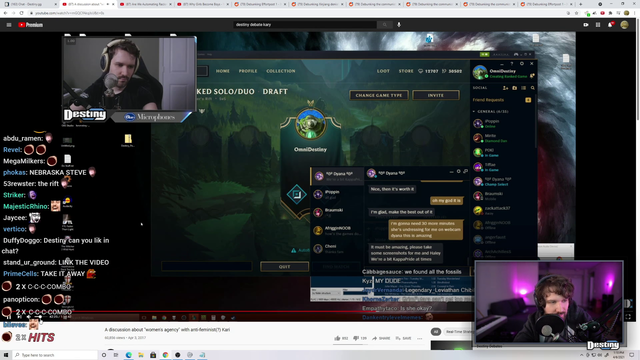Open the YouTube create video icon
The height and width of the screenshot is (360, 640).
point(586,25)
